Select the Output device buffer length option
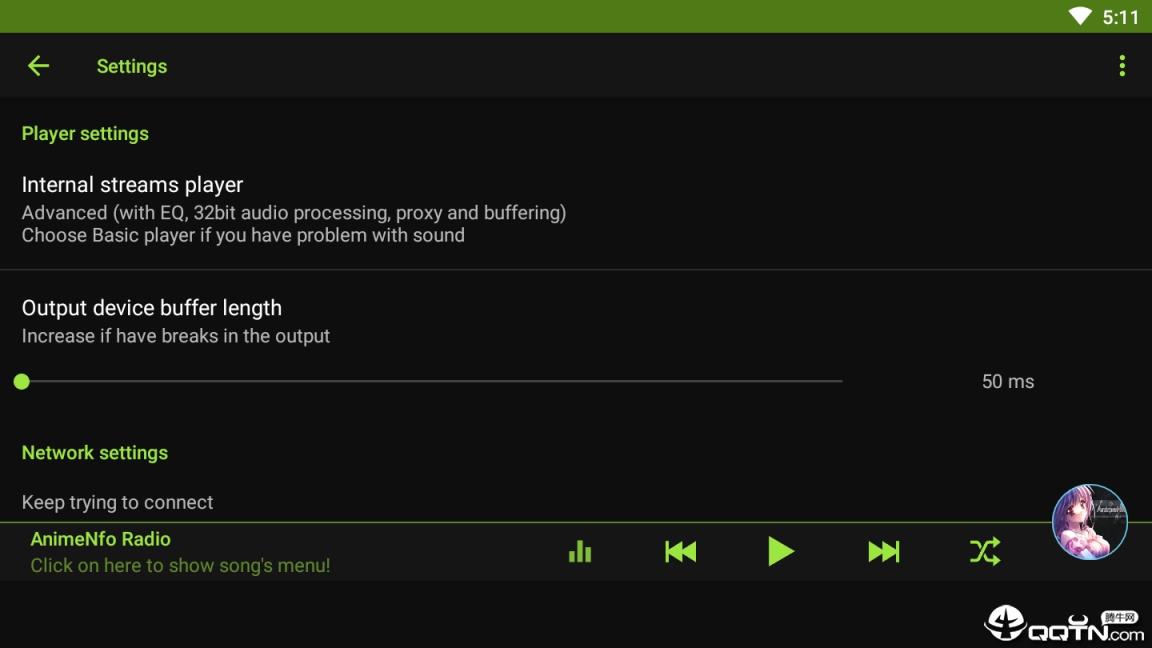Screen dimensions: 1152x648 point(152,308)
